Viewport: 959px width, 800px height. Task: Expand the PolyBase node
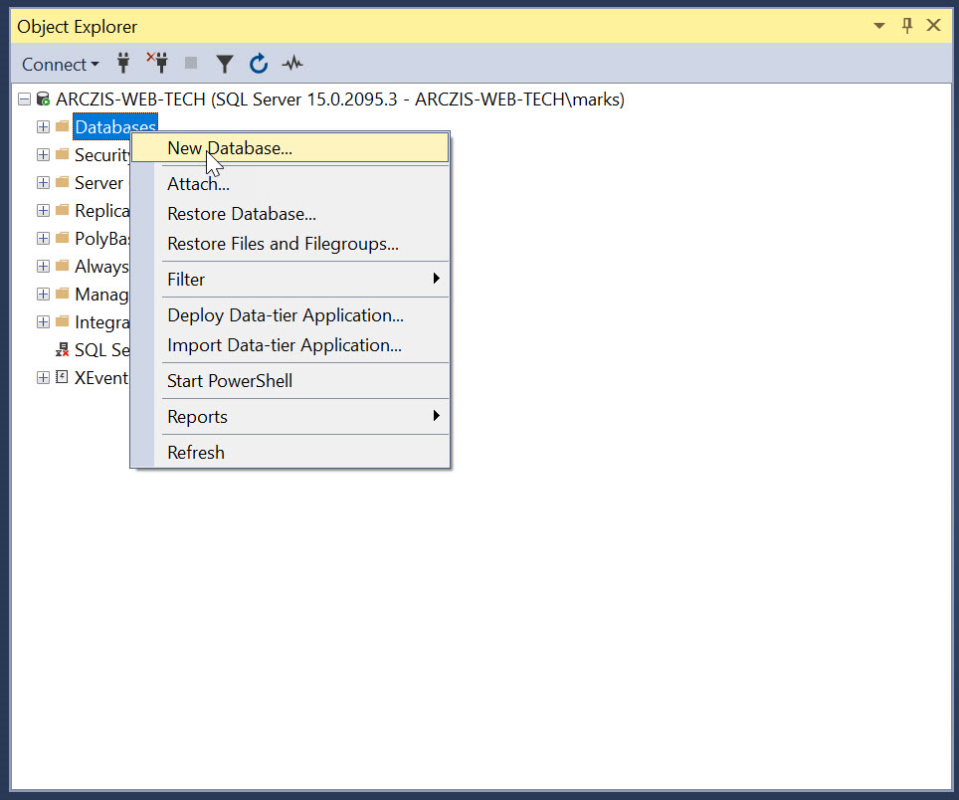[43, 239]
